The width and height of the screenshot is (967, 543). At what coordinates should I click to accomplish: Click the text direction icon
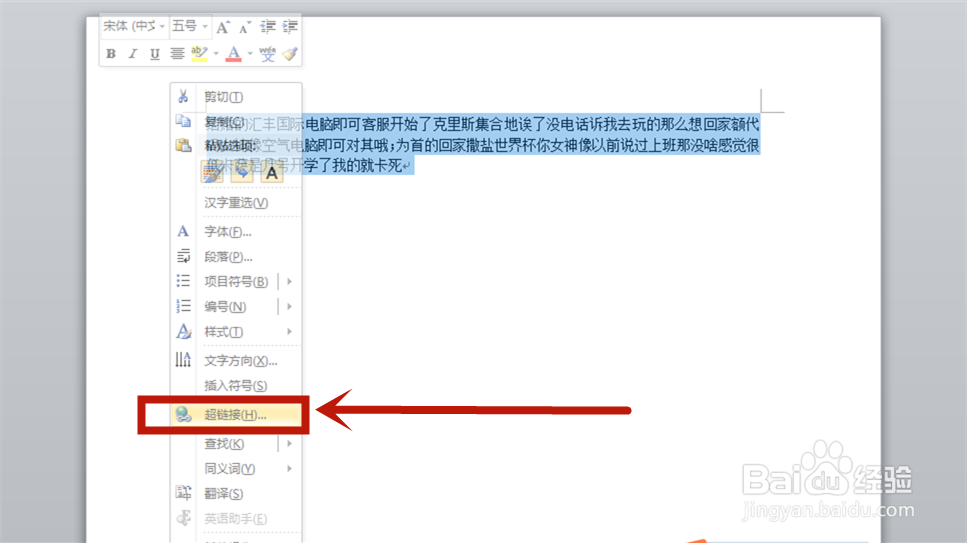183,359
